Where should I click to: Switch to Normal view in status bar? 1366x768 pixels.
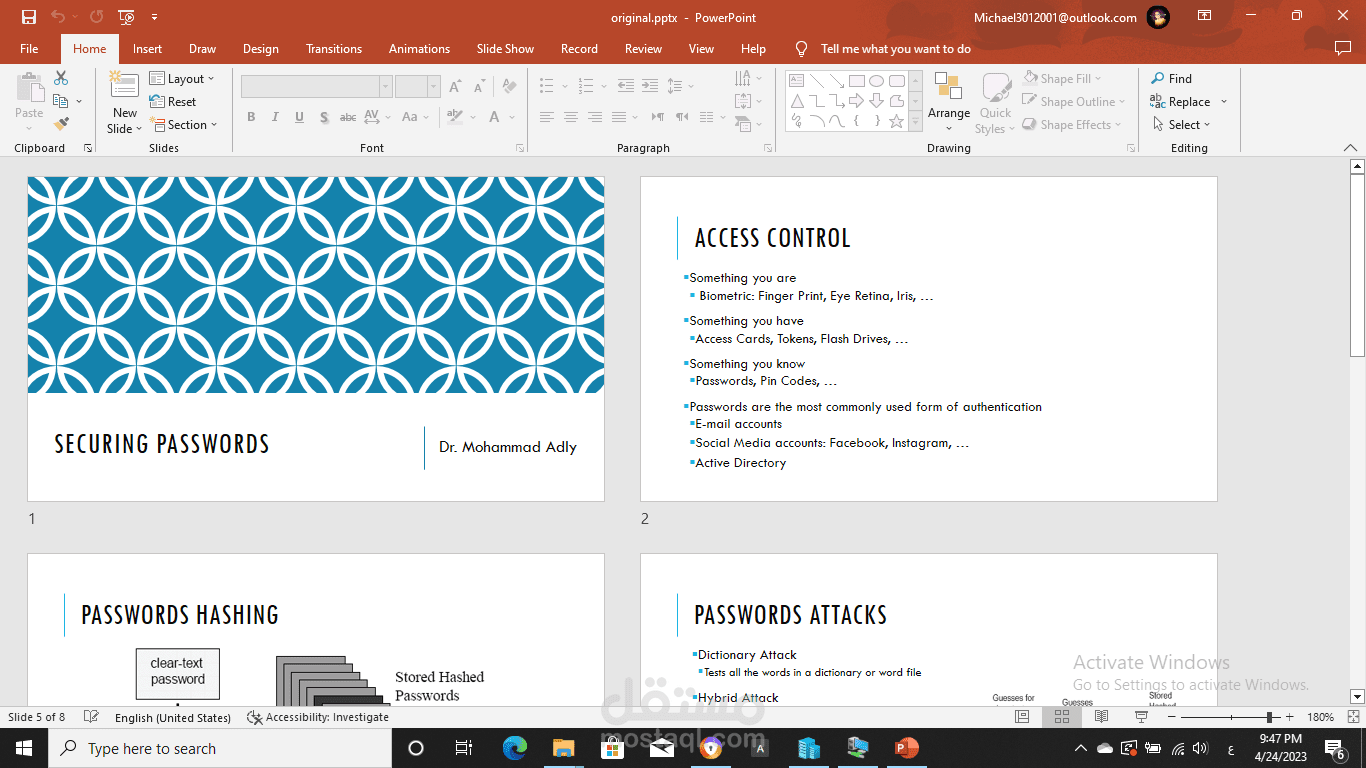1022,717
